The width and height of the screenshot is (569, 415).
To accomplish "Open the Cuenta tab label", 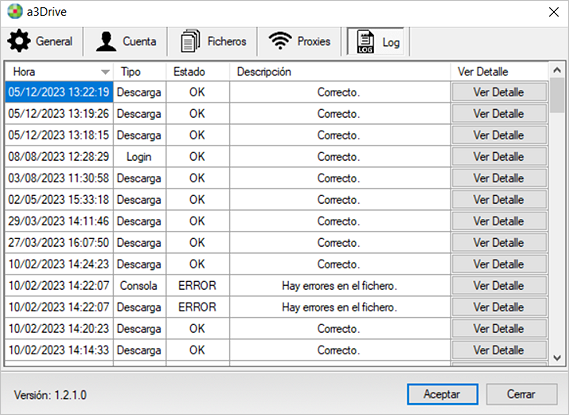I will click(139, 41).
